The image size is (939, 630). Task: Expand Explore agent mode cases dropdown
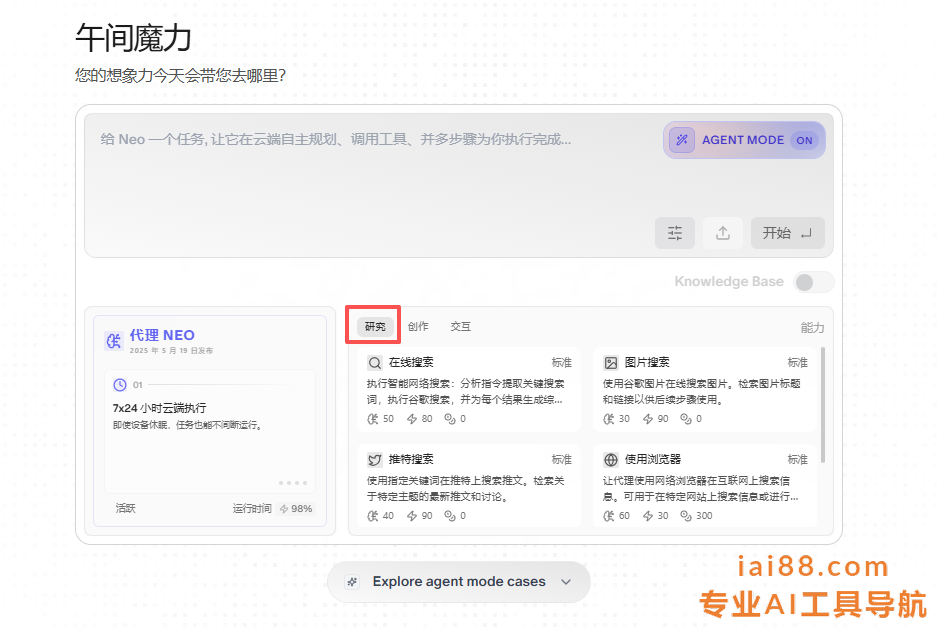click(459, 582)
